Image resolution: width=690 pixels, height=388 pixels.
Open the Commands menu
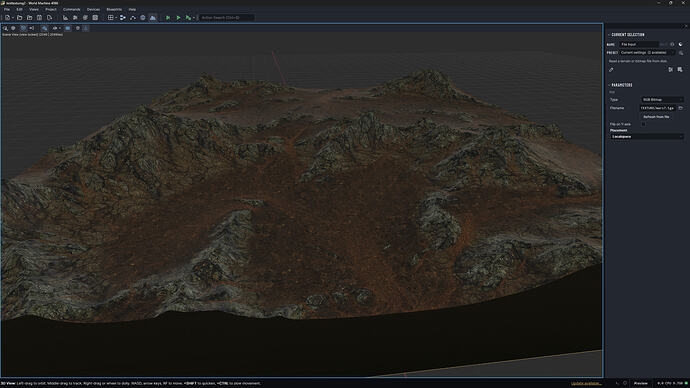(x=72, y=9)
